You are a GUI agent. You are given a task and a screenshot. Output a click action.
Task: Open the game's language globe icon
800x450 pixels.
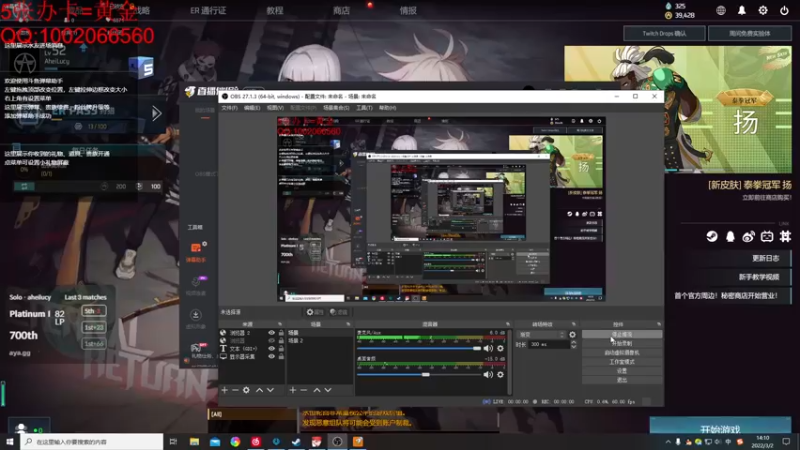click(x=720, y=10)
